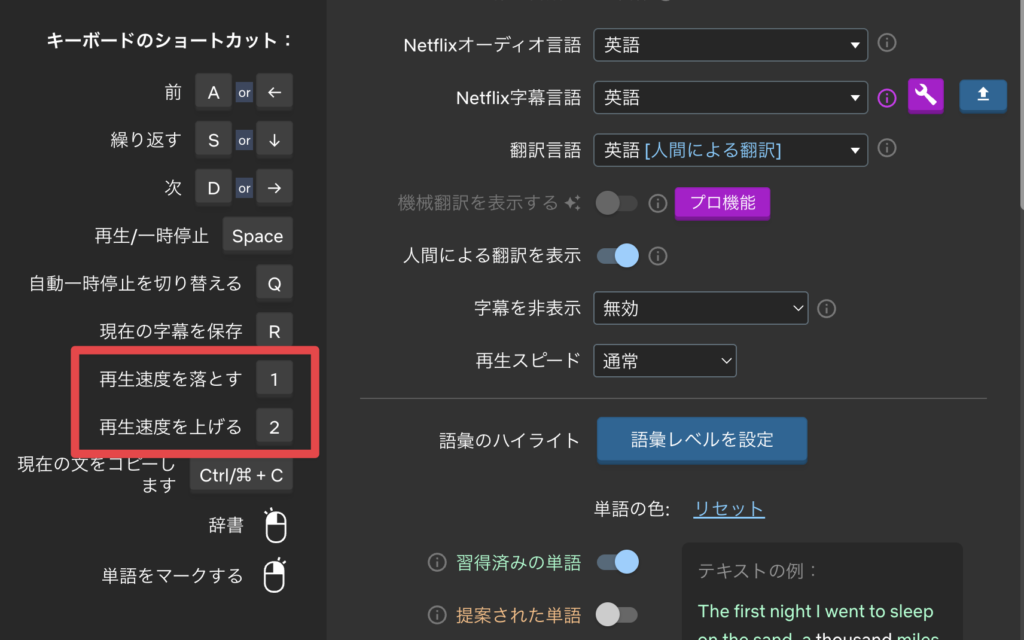Viewport: 1024px width, 640px height.
Task: Click the info icon next to 翻訳言語
Action: pyautogui.click(x=888, y=148)
